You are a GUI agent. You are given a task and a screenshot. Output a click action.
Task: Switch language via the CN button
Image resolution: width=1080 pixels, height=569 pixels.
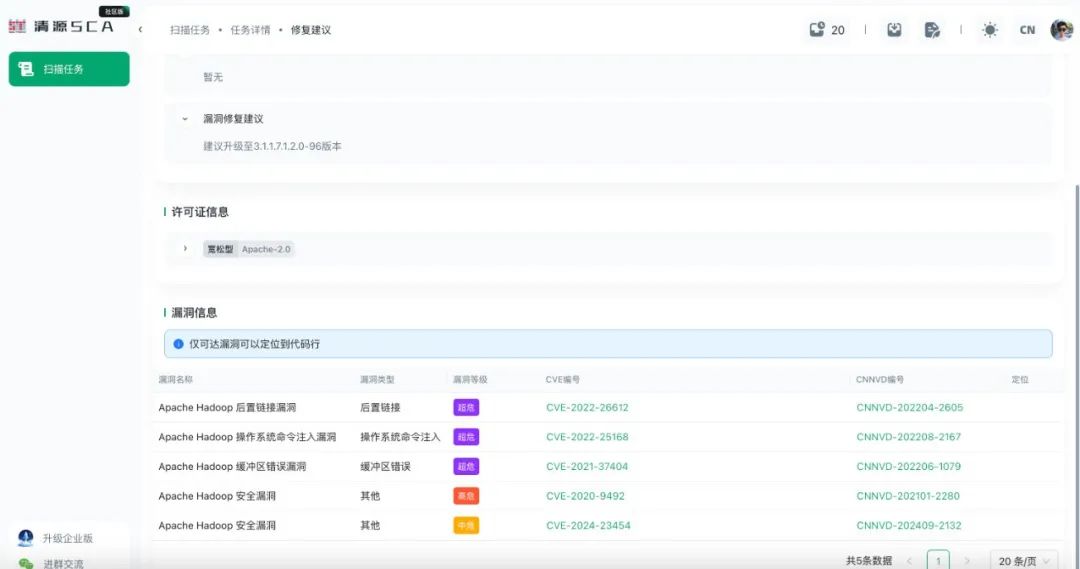coord(1027,30)
